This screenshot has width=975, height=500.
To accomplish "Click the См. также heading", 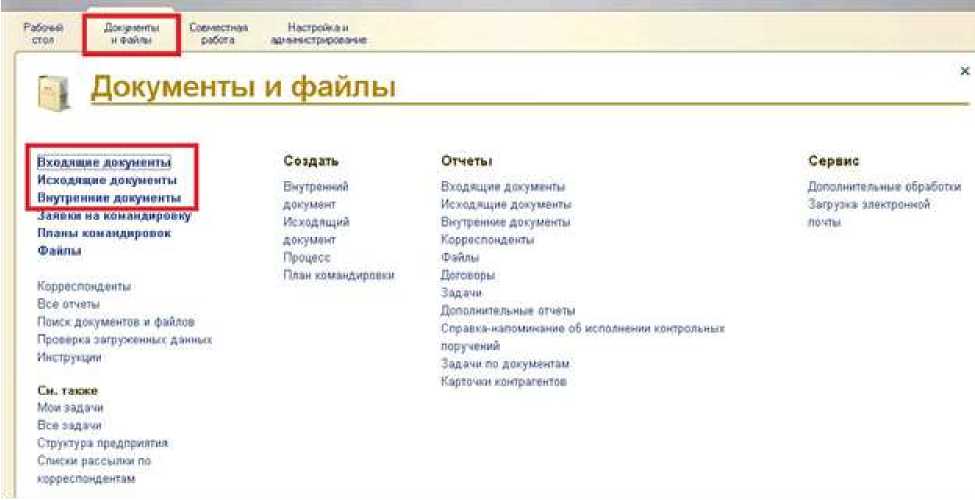I will pyautogui.click(x=67, y=391).
